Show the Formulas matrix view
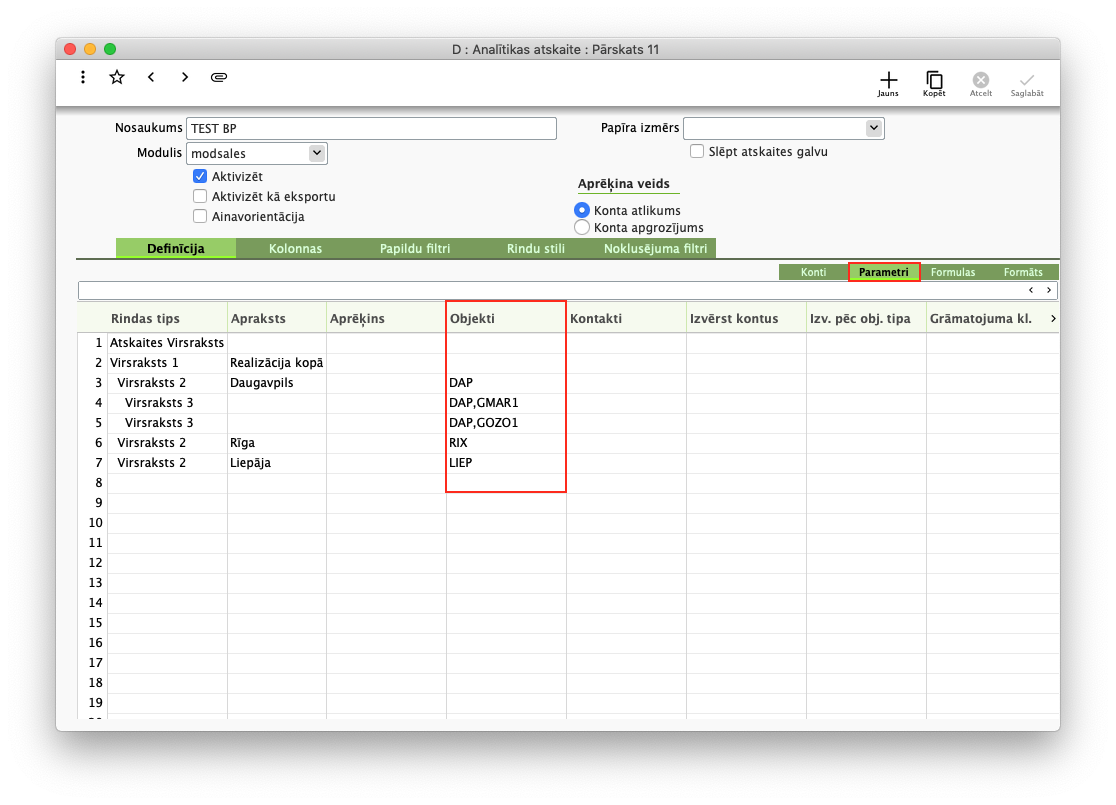The width and height of the screenshot is (1116, 805). (953, 272)
